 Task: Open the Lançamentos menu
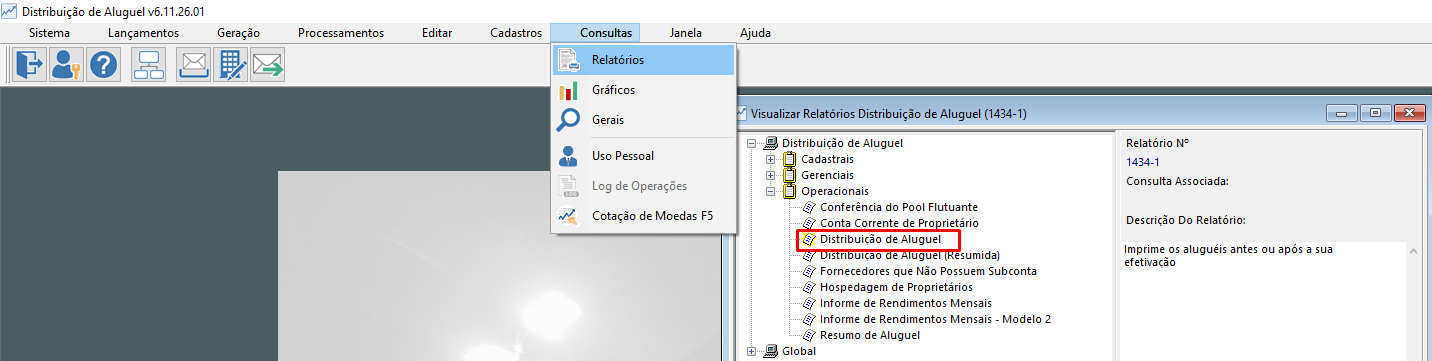[x=143, y=33]
